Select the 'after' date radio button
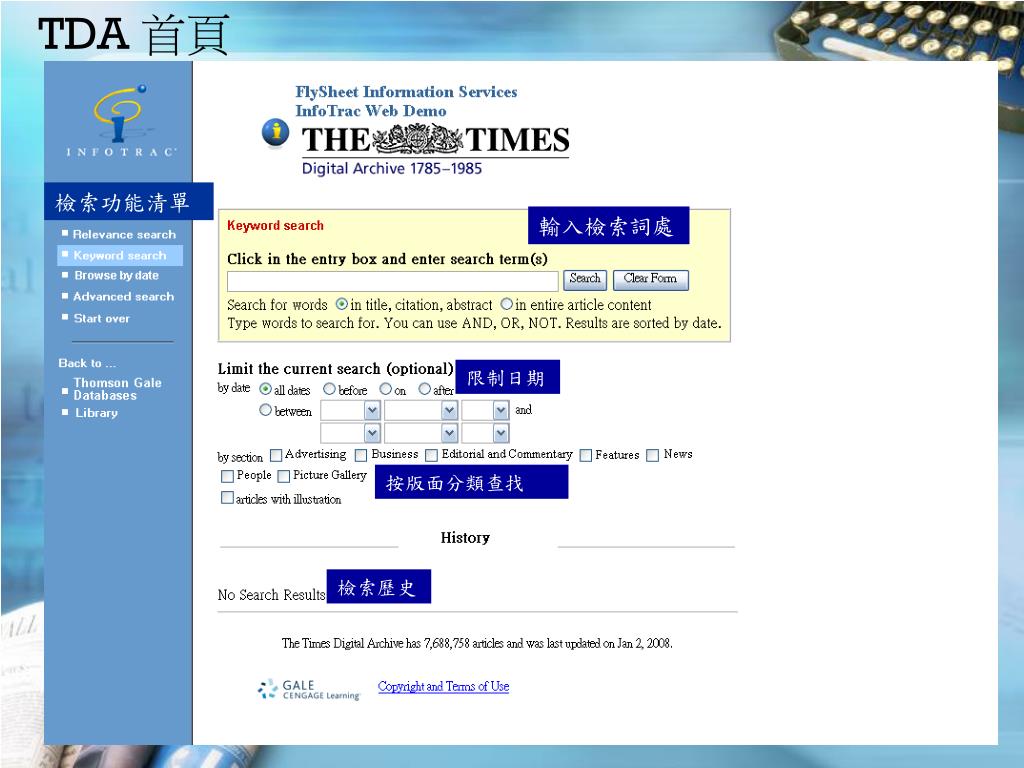1024x768 pixels. tap(425, 389)
